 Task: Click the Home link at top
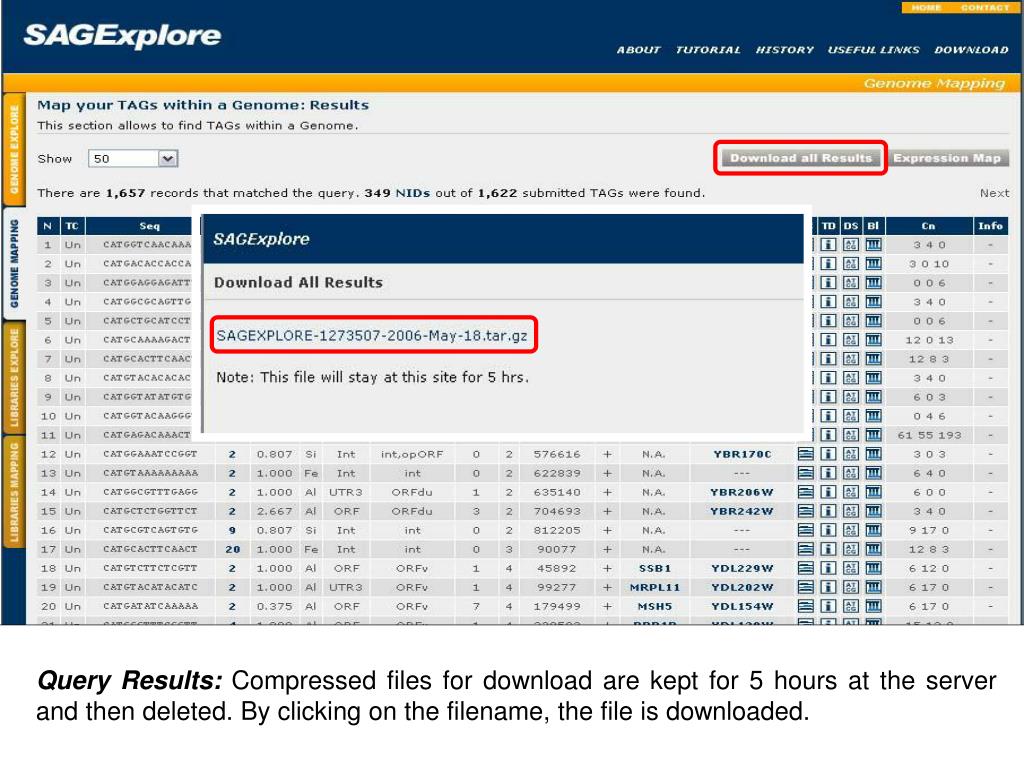[926, 8]
